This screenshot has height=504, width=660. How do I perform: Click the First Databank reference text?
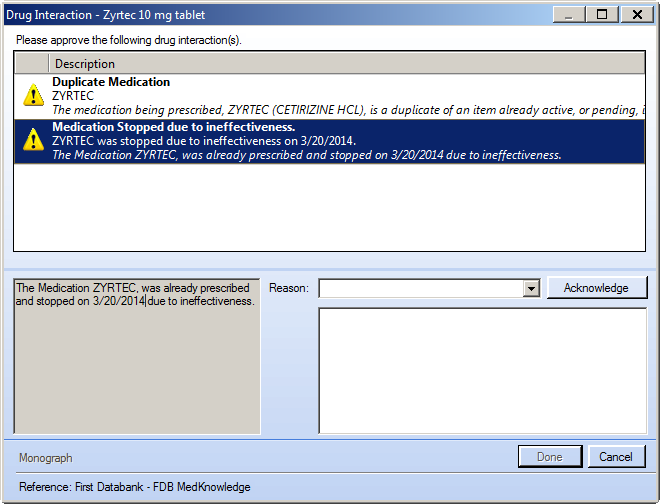point(135,487)
